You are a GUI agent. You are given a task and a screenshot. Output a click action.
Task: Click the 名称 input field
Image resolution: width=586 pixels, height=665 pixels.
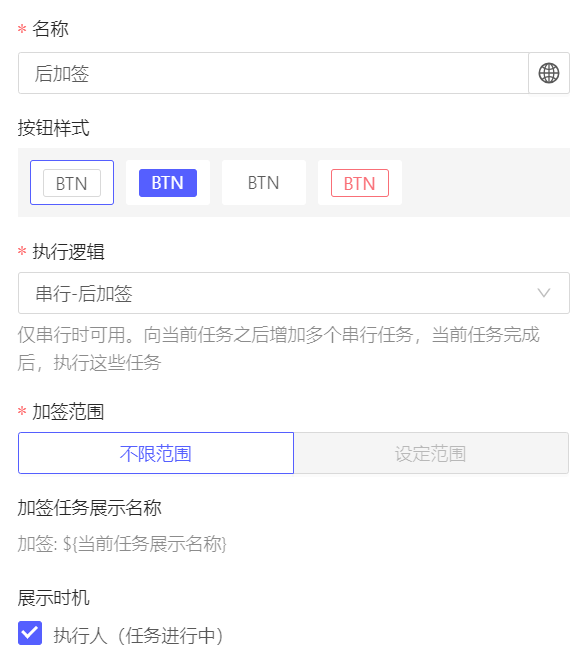pos(273,73)
